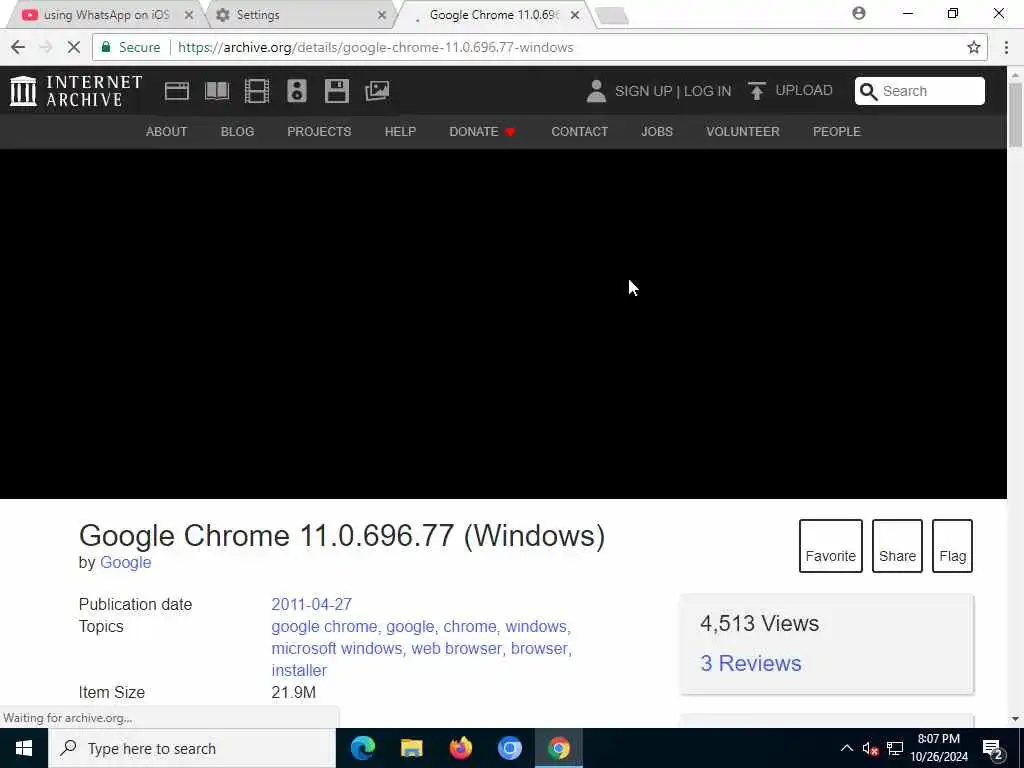This screenshot has height=768, width=1024.
Task: Open the 'microsoft windows' topic link
Action: pos(336,648)
